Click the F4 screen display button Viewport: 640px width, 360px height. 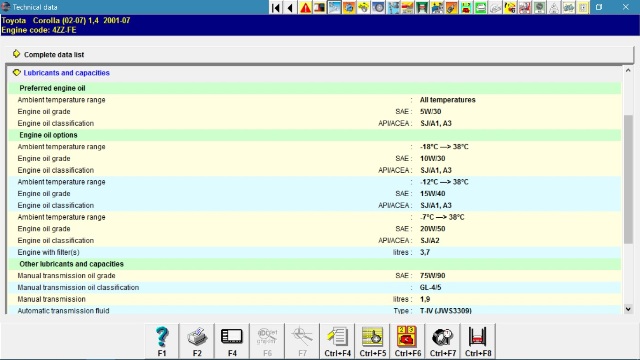coord(232,341)
